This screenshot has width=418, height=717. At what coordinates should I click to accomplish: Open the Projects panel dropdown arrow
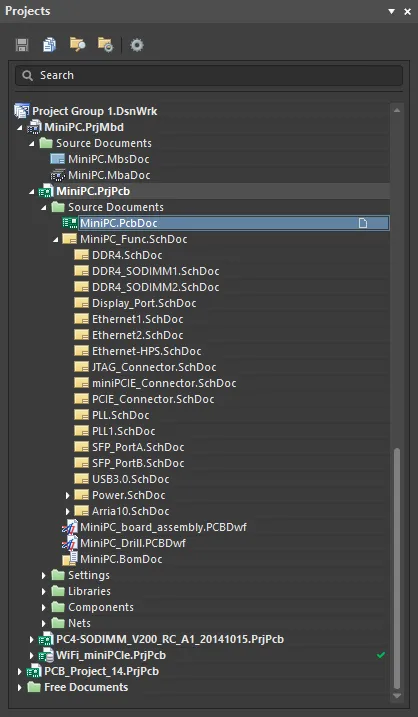click(x=391, y=11)
